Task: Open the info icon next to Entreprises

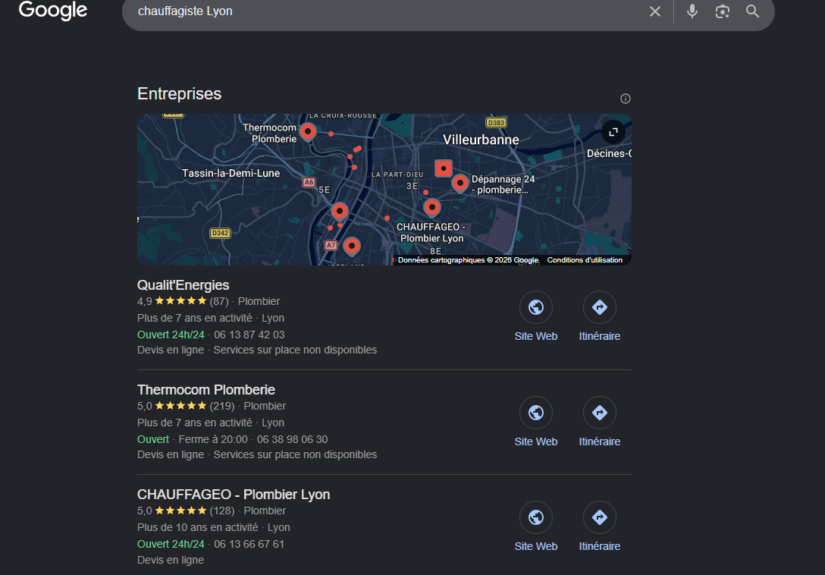Action: (x=625, y=98)
